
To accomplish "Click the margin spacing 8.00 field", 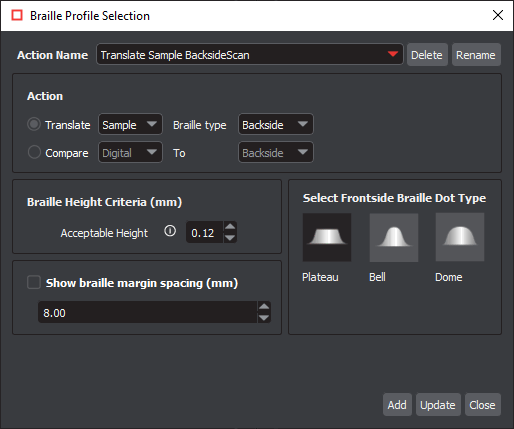I will pyautogui.click(x=148, y=312).
